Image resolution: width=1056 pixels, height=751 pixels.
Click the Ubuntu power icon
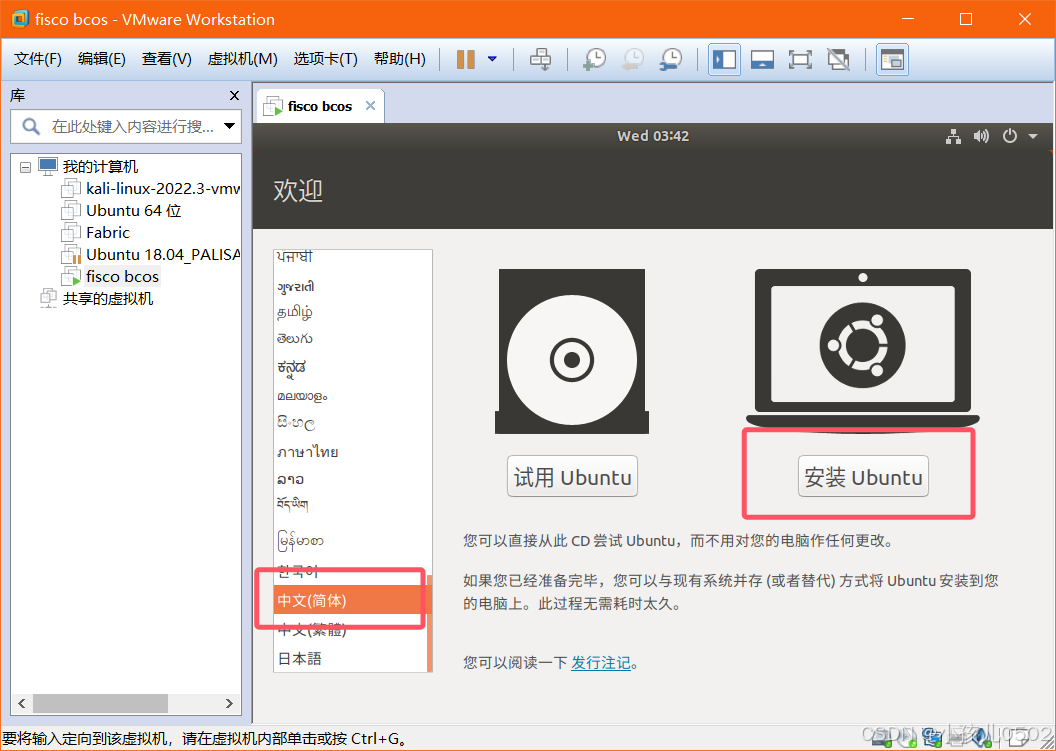1010,137
